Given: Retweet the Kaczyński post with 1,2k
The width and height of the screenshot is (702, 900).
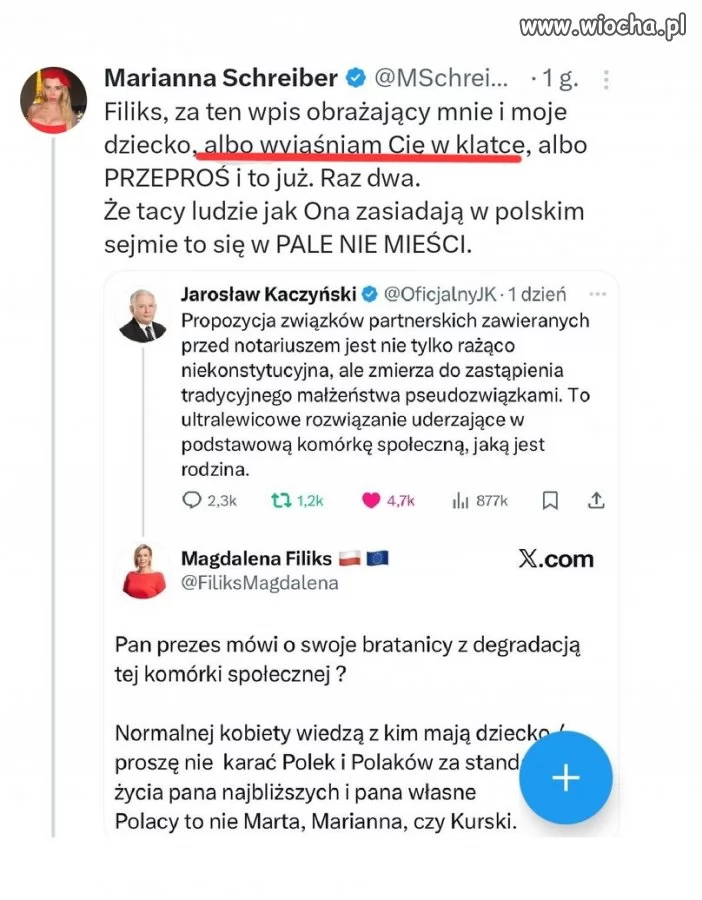Looking at the screenshot, I should point(282,500).
